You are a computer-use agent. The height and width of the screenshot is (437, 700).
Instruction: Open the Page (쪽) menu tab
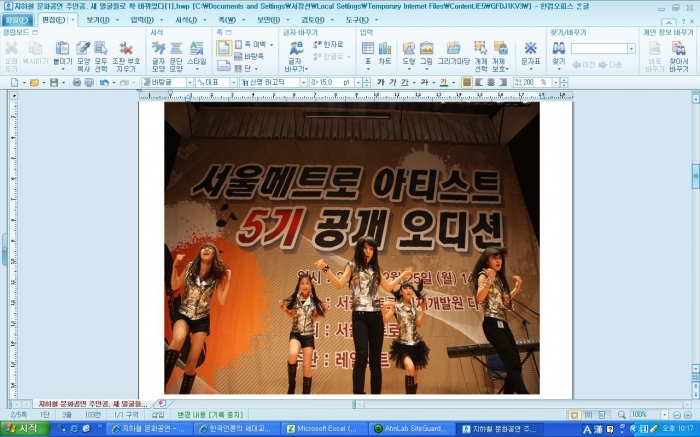(x=227, y=20)
